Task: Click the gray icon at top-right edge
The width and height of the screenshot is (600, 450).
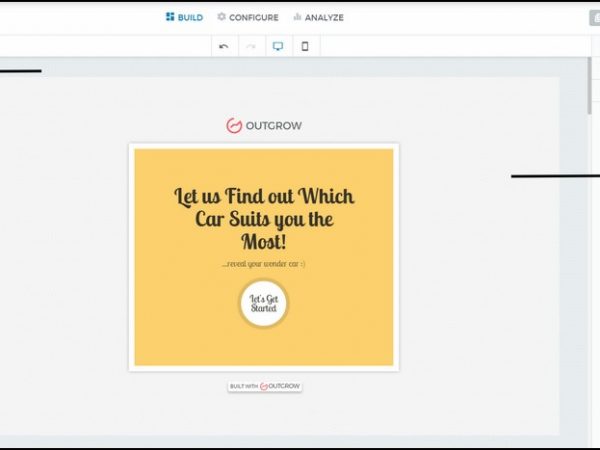Action: pyautogui.click(x=595, y=17)
